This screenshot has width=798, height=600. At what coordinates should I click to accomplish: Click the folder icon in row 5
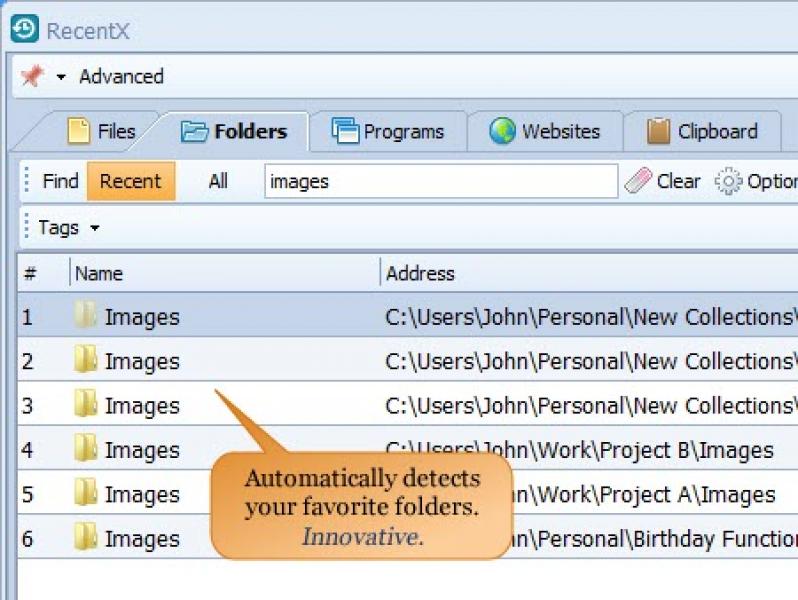coord(85,491)
